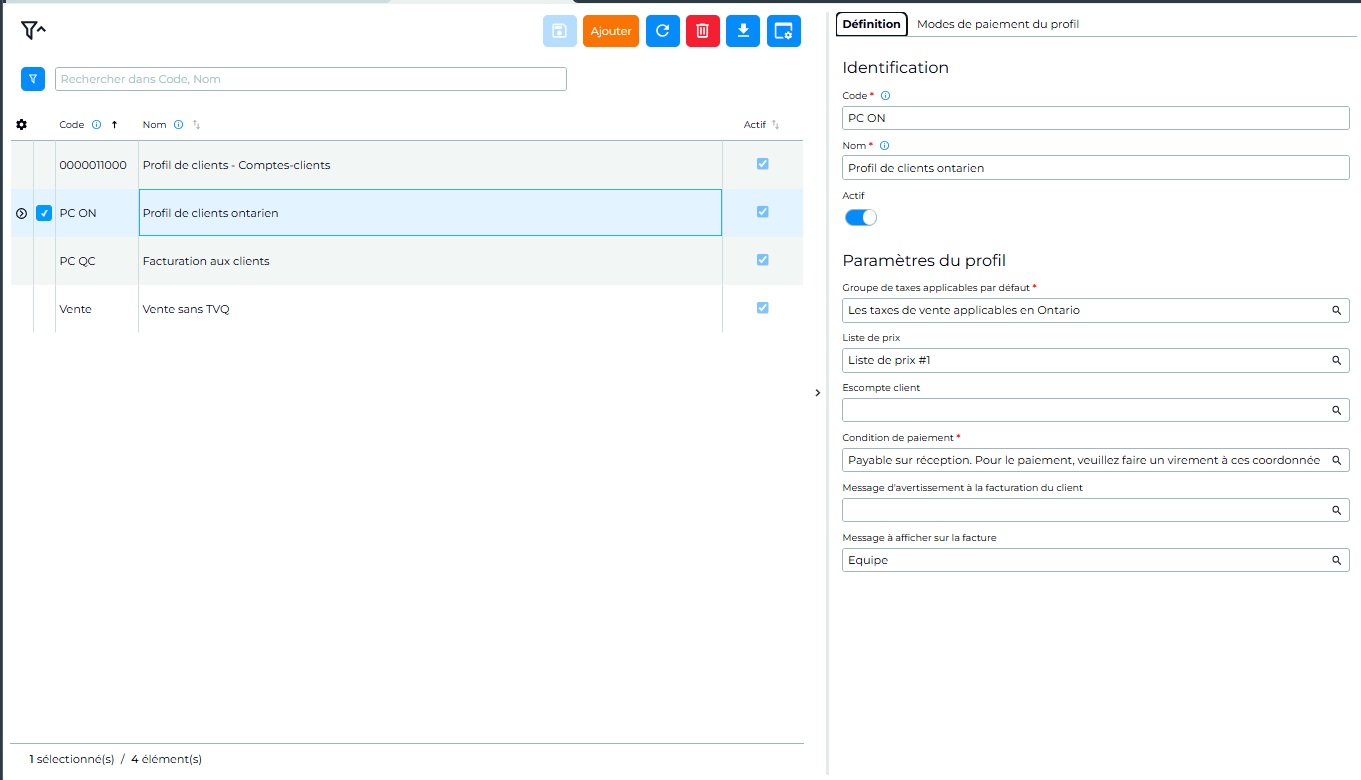Click the search box Rechercher dans Code, Nom
Viewport: 1361px width, 780px height.
click(x=311, y=79)
